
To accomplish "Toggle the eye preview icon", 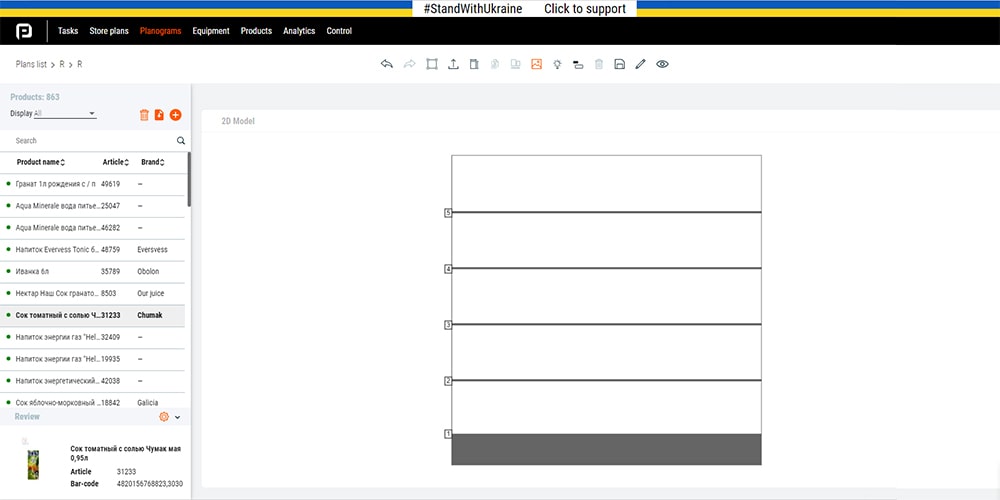I will [662, 64].
